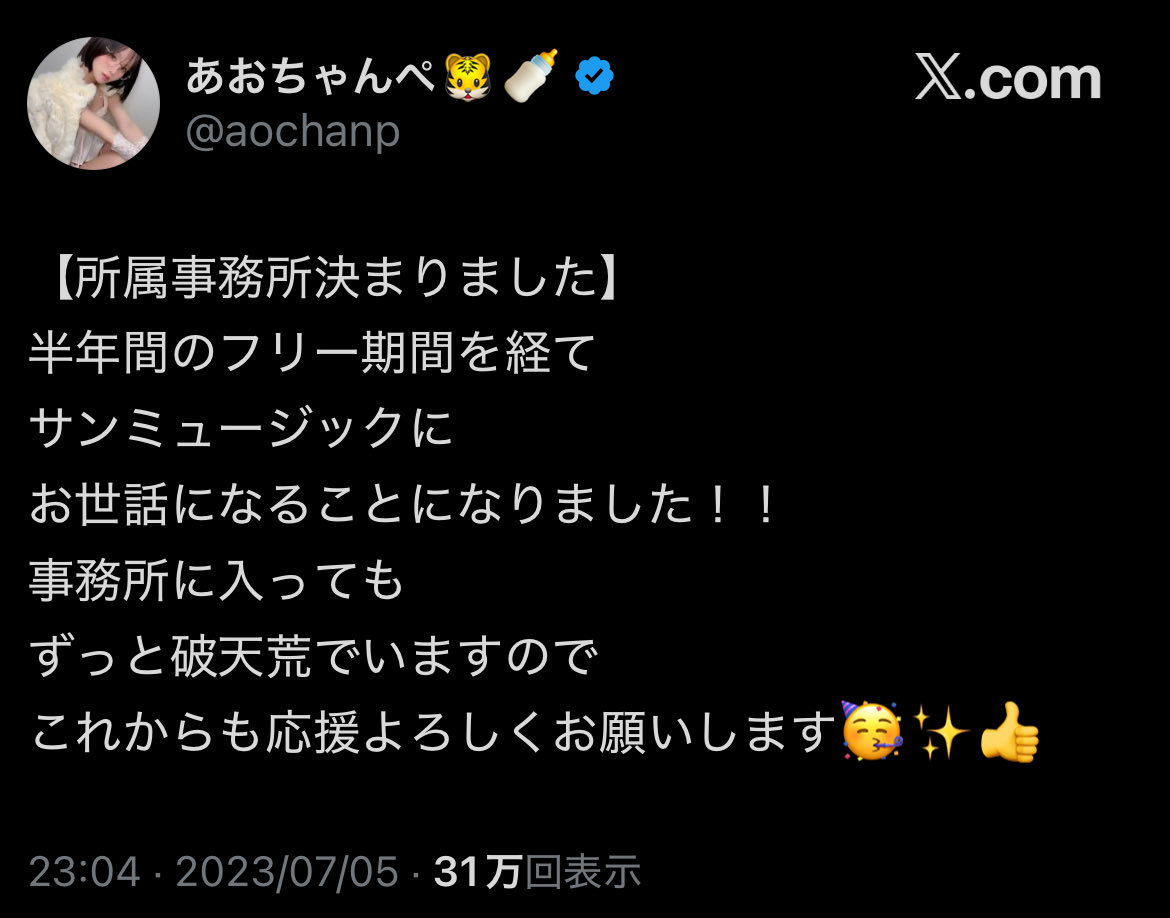Open the 23:04 timestamp link

(84, 871)
